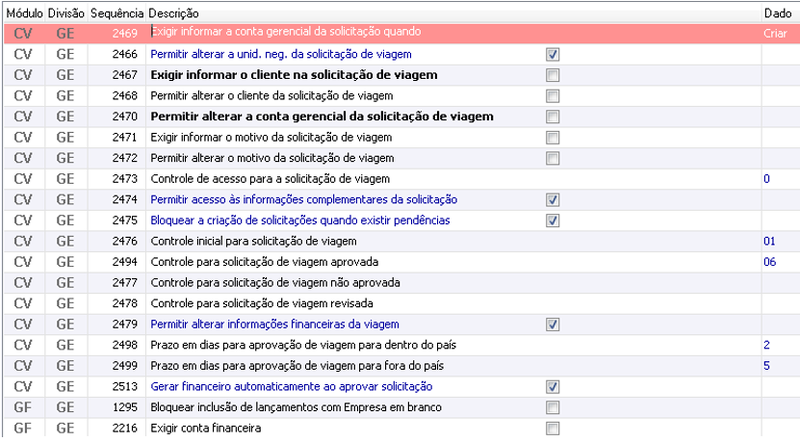Enable 'Exigir conta financeira' checkbox
This screenshot has height=442, width=800.
coord(553,428)
